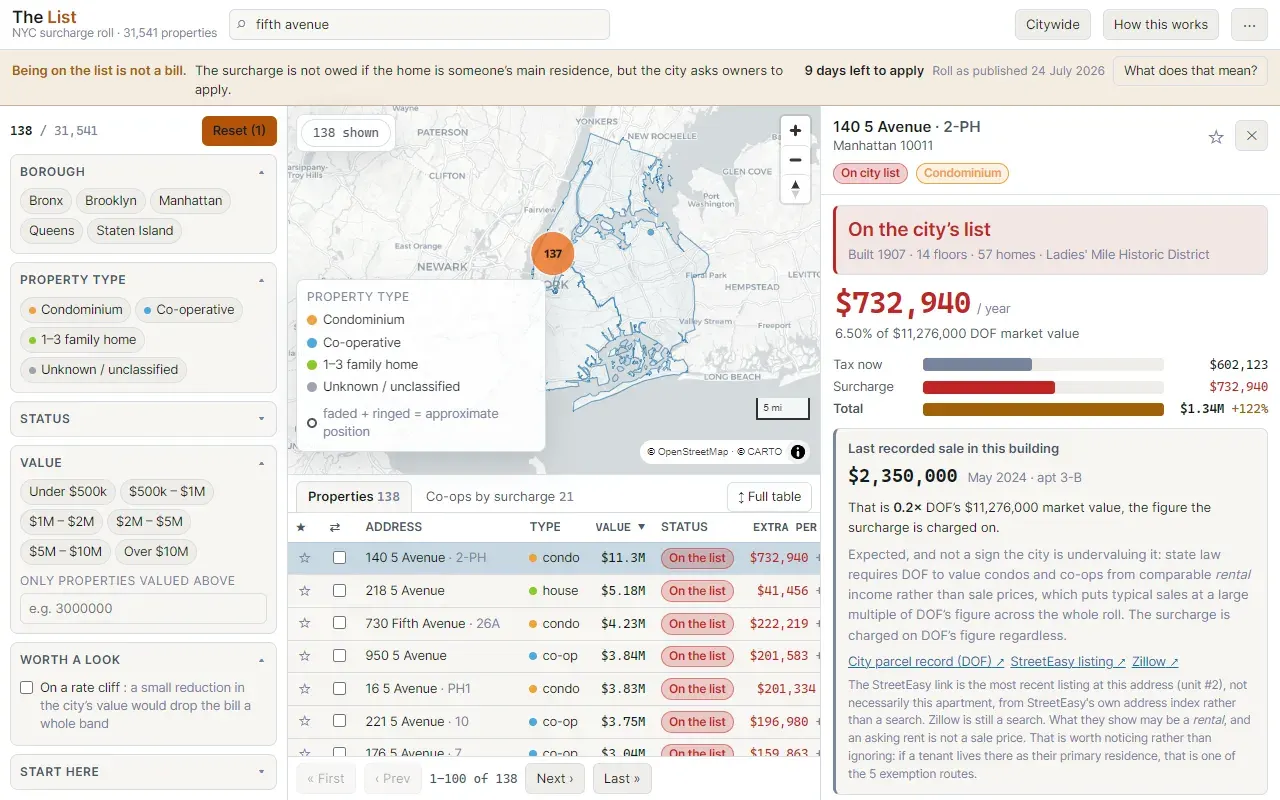Open the more options ellipsis menu

(x=1250, y=25)
